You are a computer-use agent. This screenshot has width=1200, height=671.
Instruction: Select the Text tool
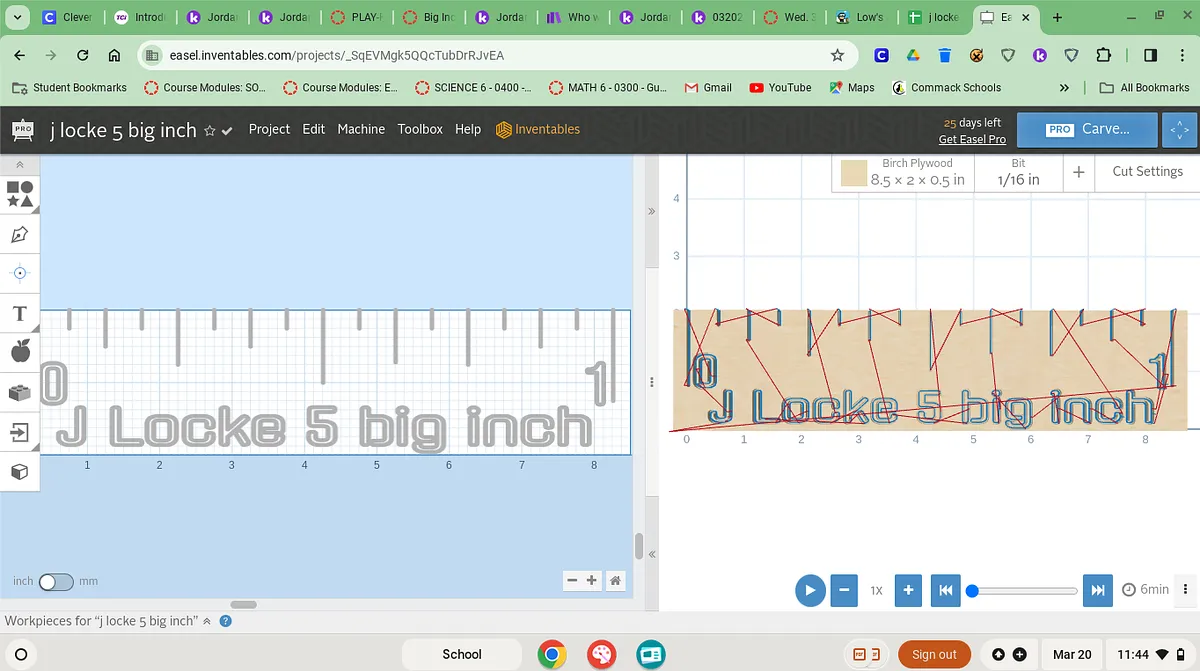19,313
